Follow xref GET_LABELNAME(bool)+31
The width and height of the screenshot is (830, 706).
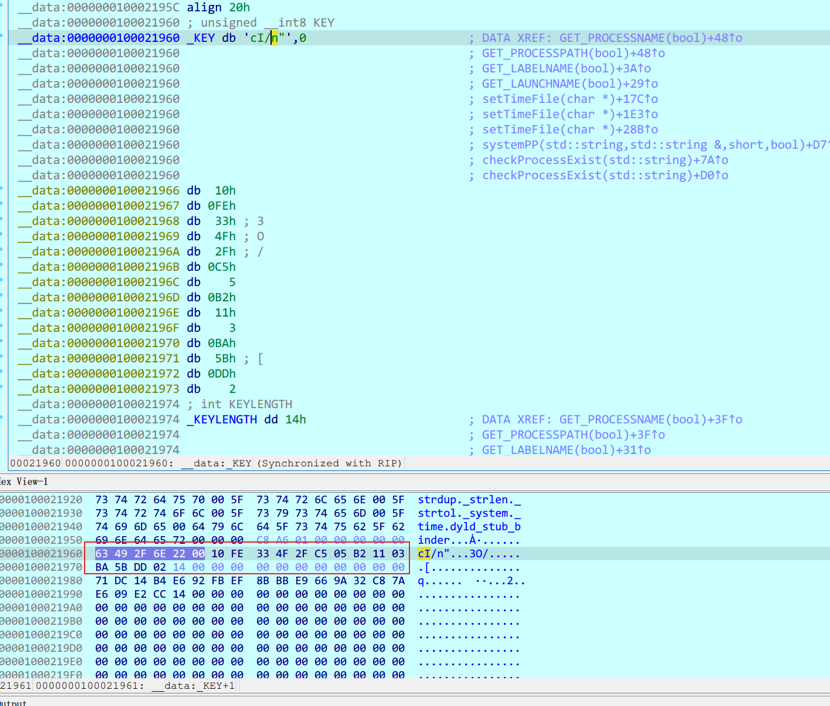[566, 450]
